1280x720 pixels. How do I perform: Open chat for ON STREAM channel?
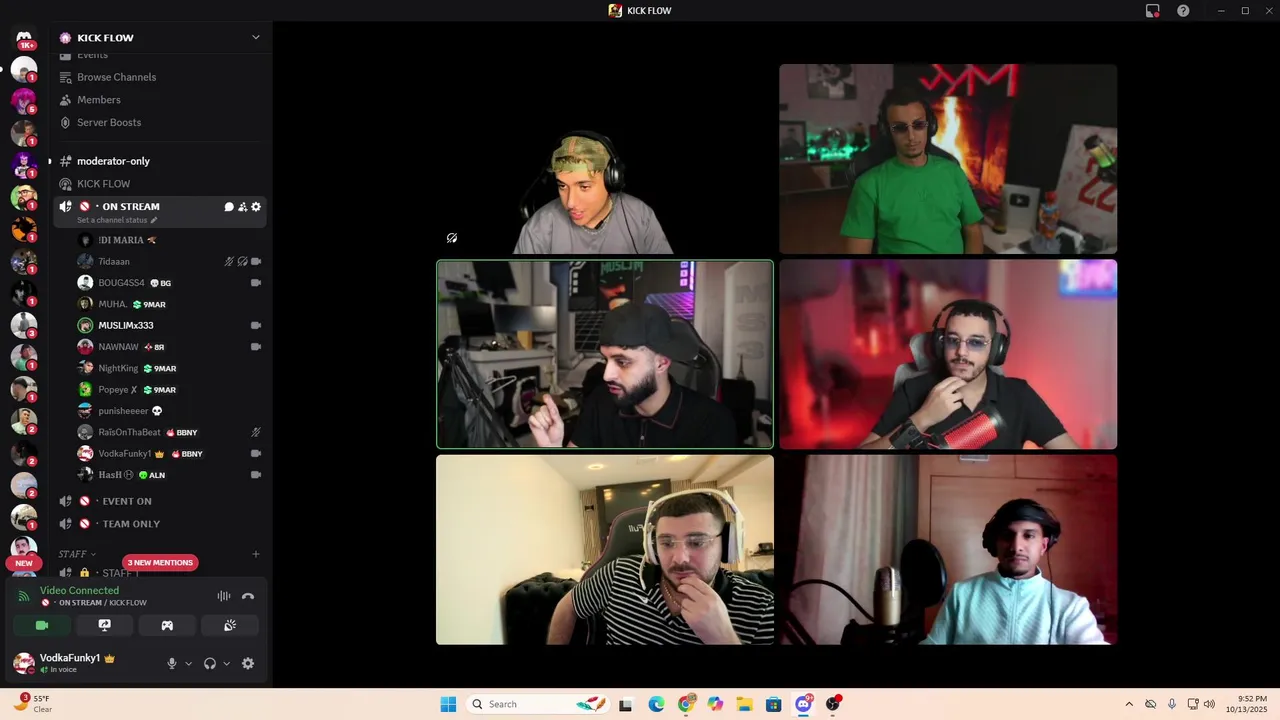(229, 207)
